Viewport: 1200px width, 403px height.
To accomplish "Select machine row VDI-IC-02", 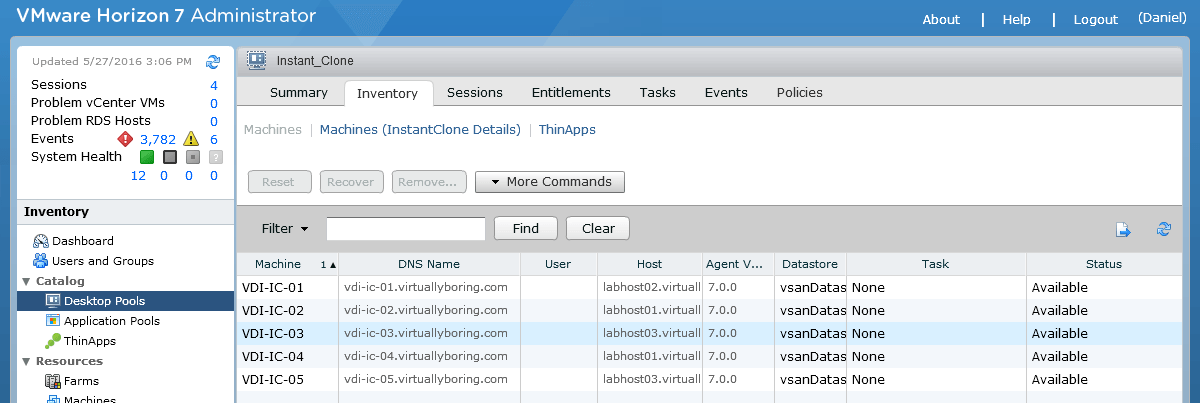I will click(x=709, y=310).
